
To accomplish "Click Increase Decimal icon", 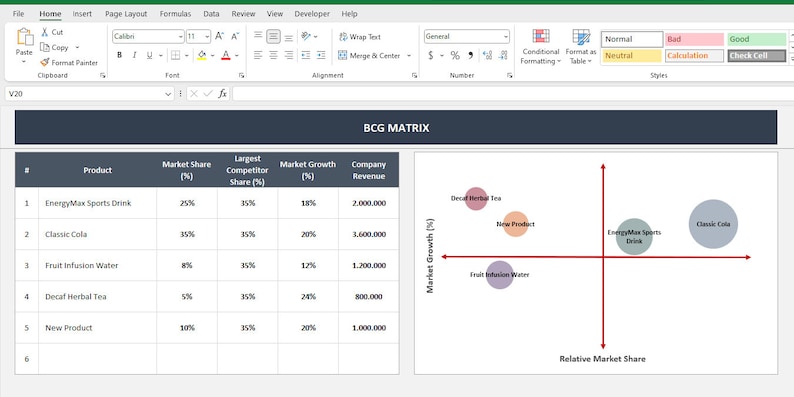I will 488,55.
